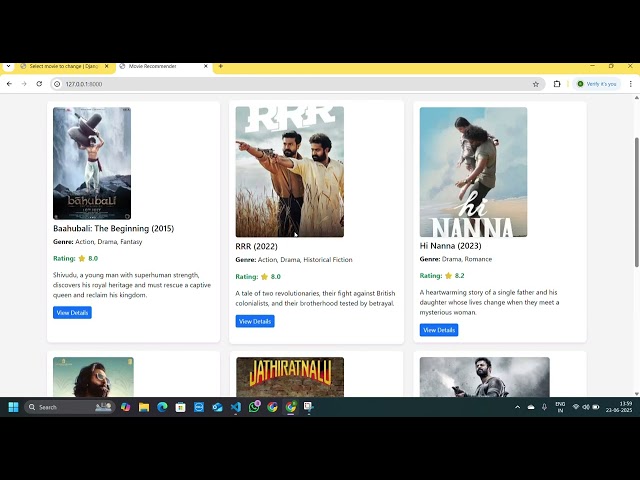
Task: Switch to Visual Studio Code in taskbar
Action: point(236,407)
